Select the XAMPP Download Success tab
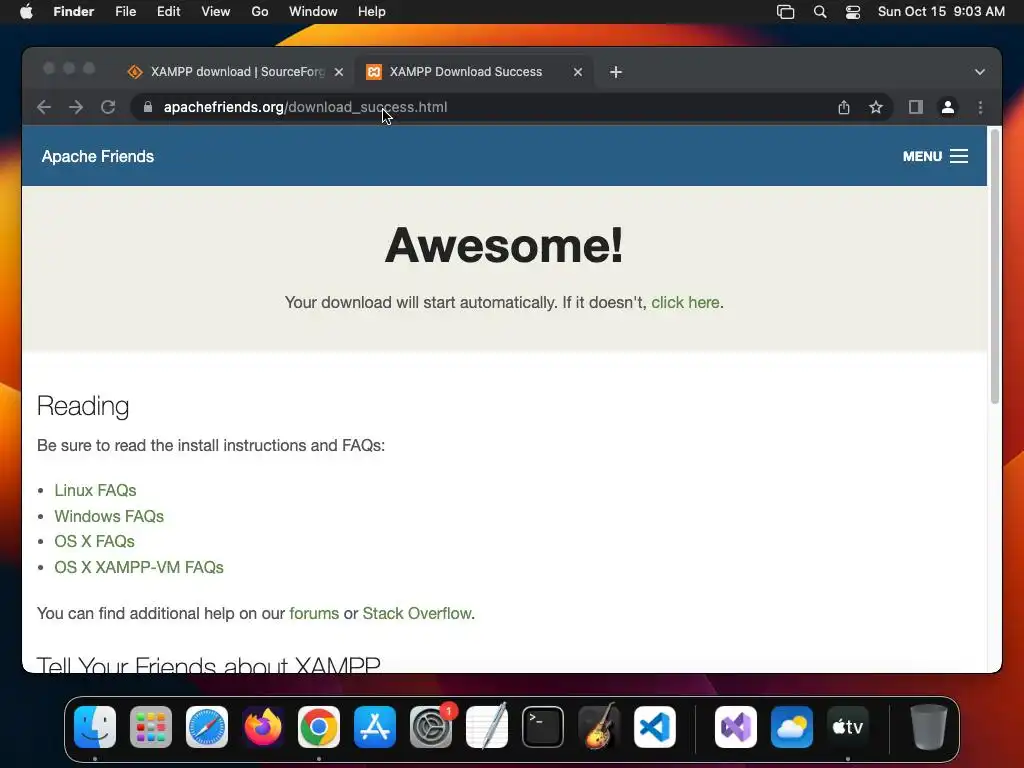 [474, 72]
